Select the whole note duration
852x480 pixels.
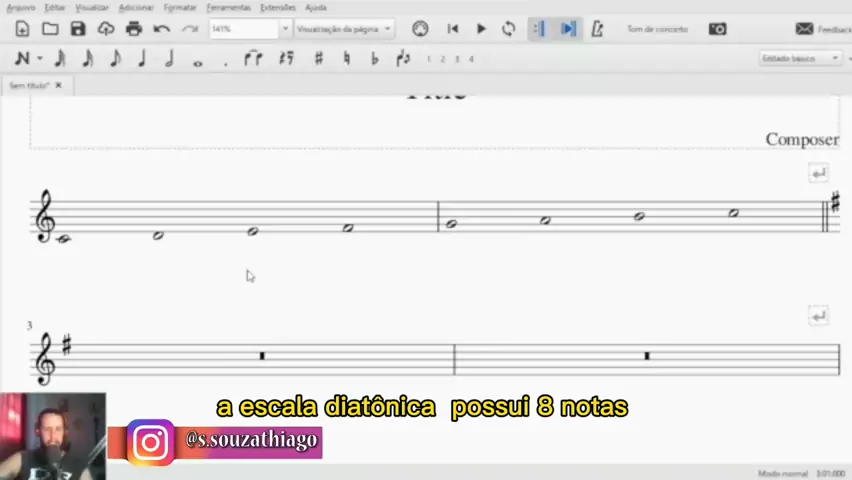(x=198, y=60)
